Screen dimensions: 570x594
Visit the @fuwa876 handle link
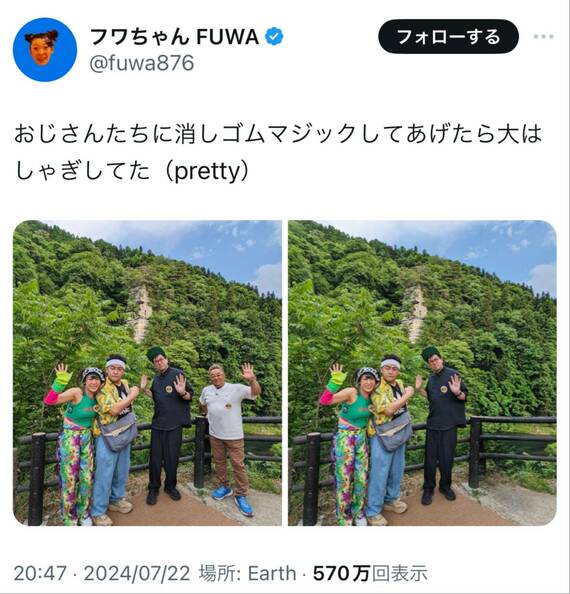[142, 63]
